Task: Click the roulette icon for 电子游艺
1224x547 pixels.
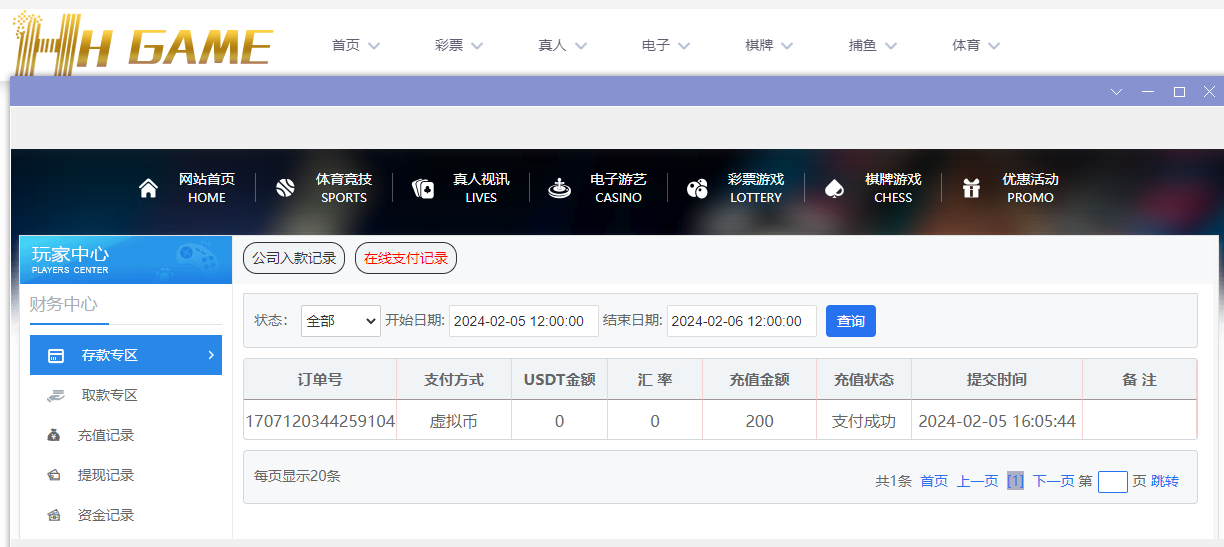Action: click(x=560, y=188)
